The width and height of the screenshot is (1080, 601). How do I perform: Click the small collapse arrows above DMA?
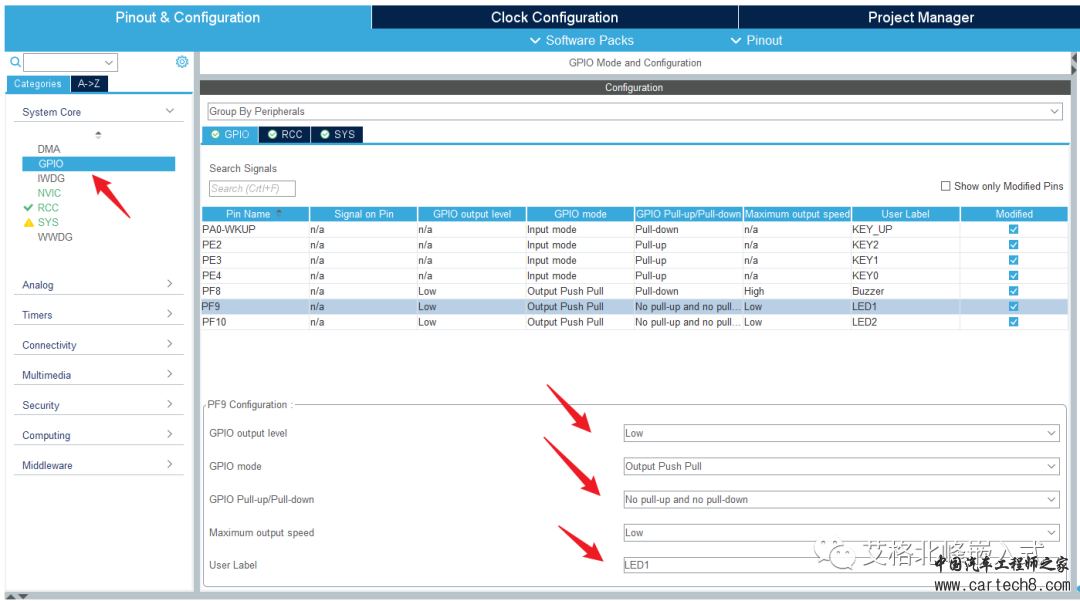click(98, 134)
